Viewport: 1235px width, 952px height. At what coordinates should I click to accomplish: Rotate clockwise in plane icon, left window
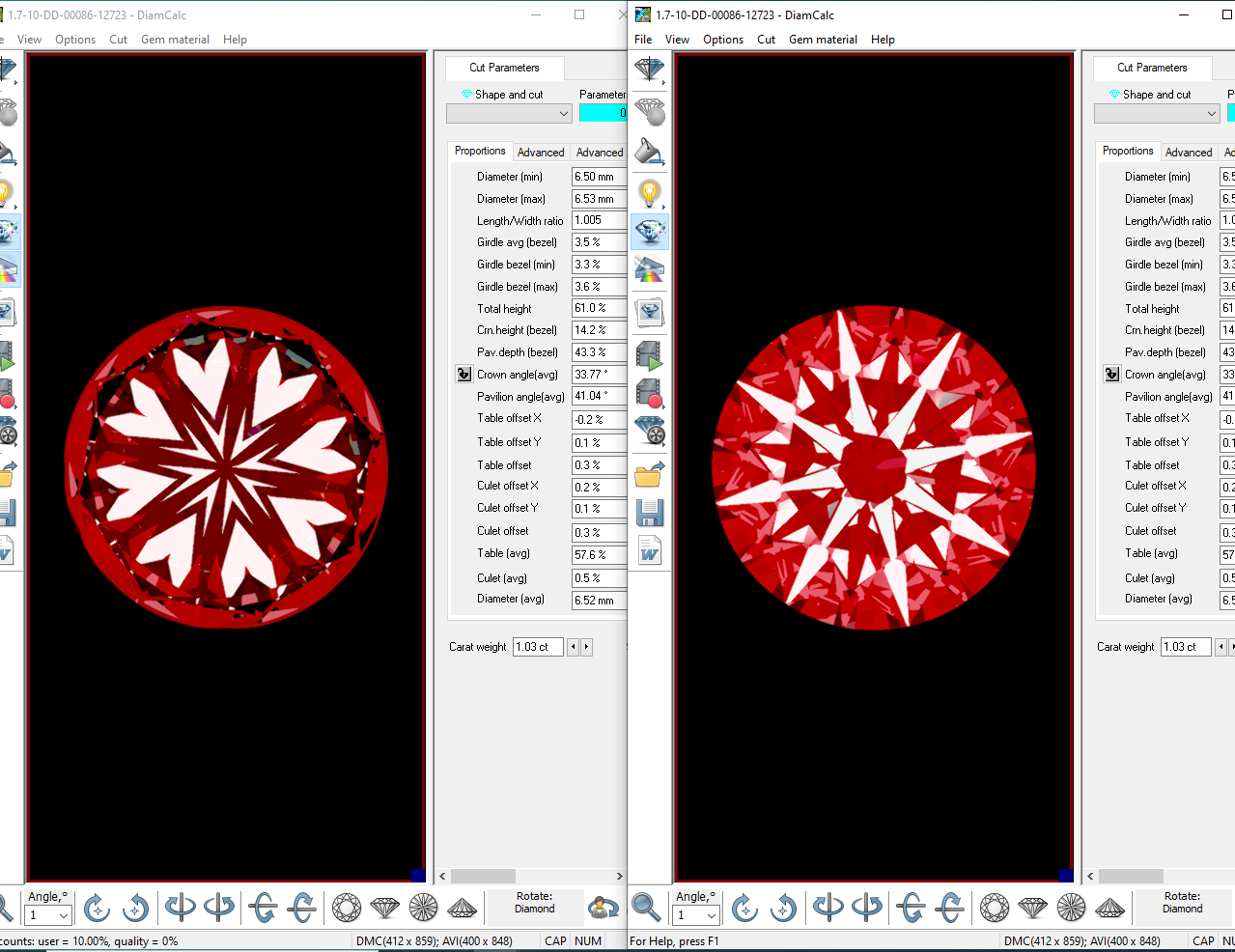click(97, 908)
